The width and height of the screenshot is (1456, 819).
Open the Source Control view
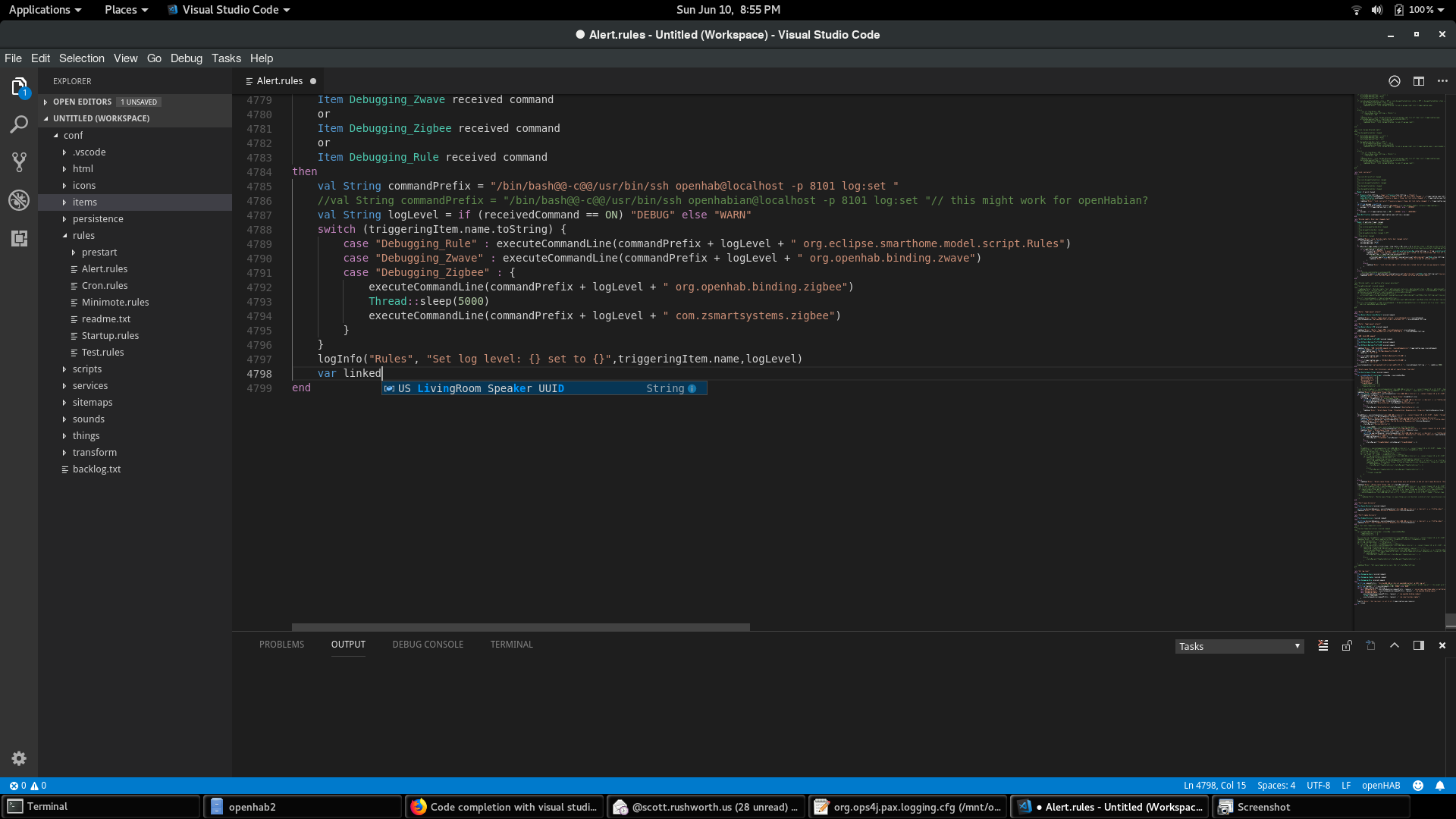pyautogui.click(x=19, y=162)
